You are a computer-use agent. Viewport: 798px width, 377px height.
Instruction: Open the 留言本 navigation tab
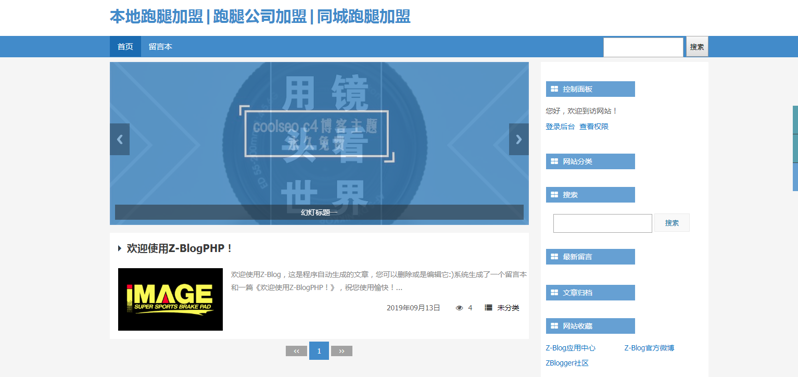160,47
